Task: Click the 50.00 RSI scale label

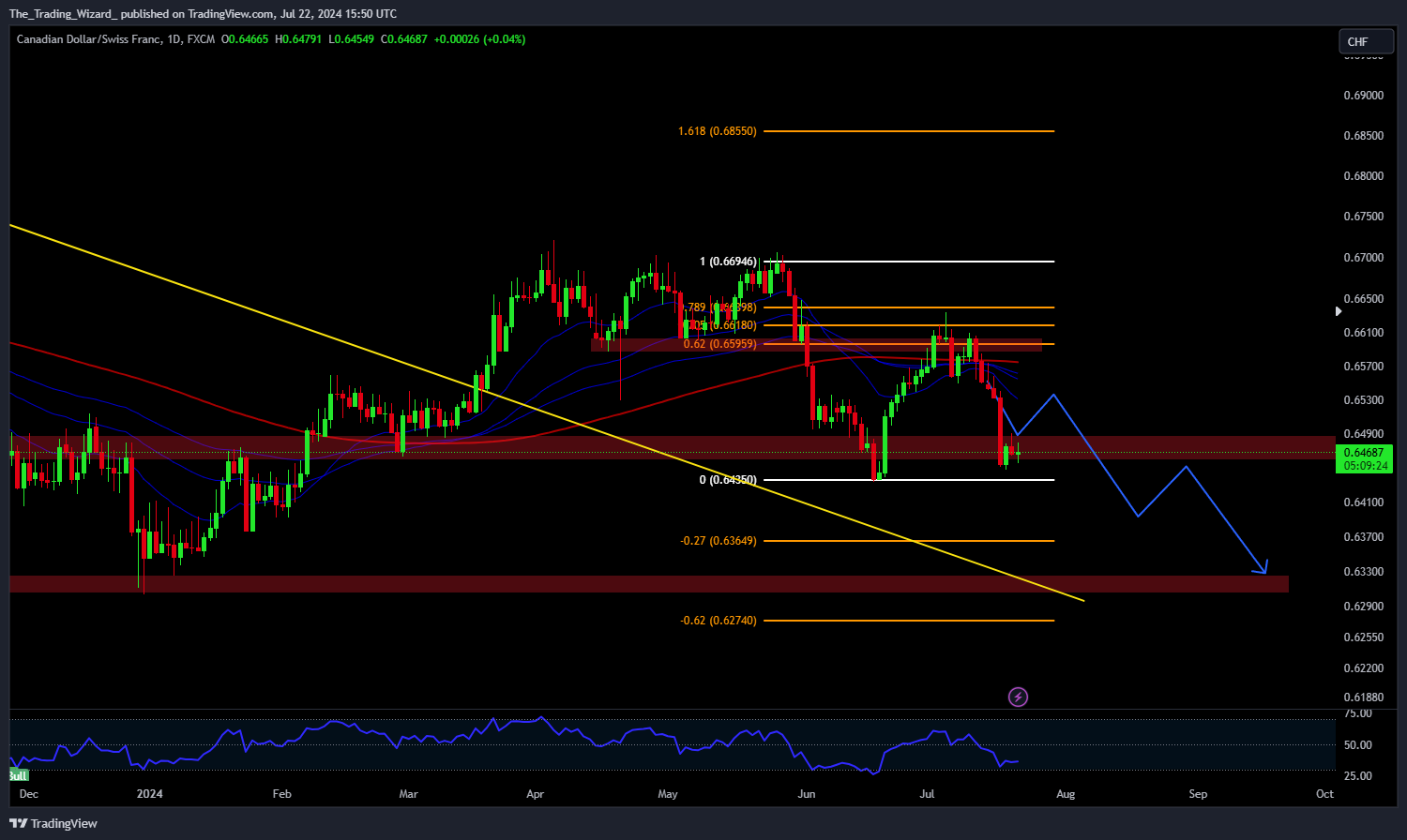Action: tap(1358, 745)
